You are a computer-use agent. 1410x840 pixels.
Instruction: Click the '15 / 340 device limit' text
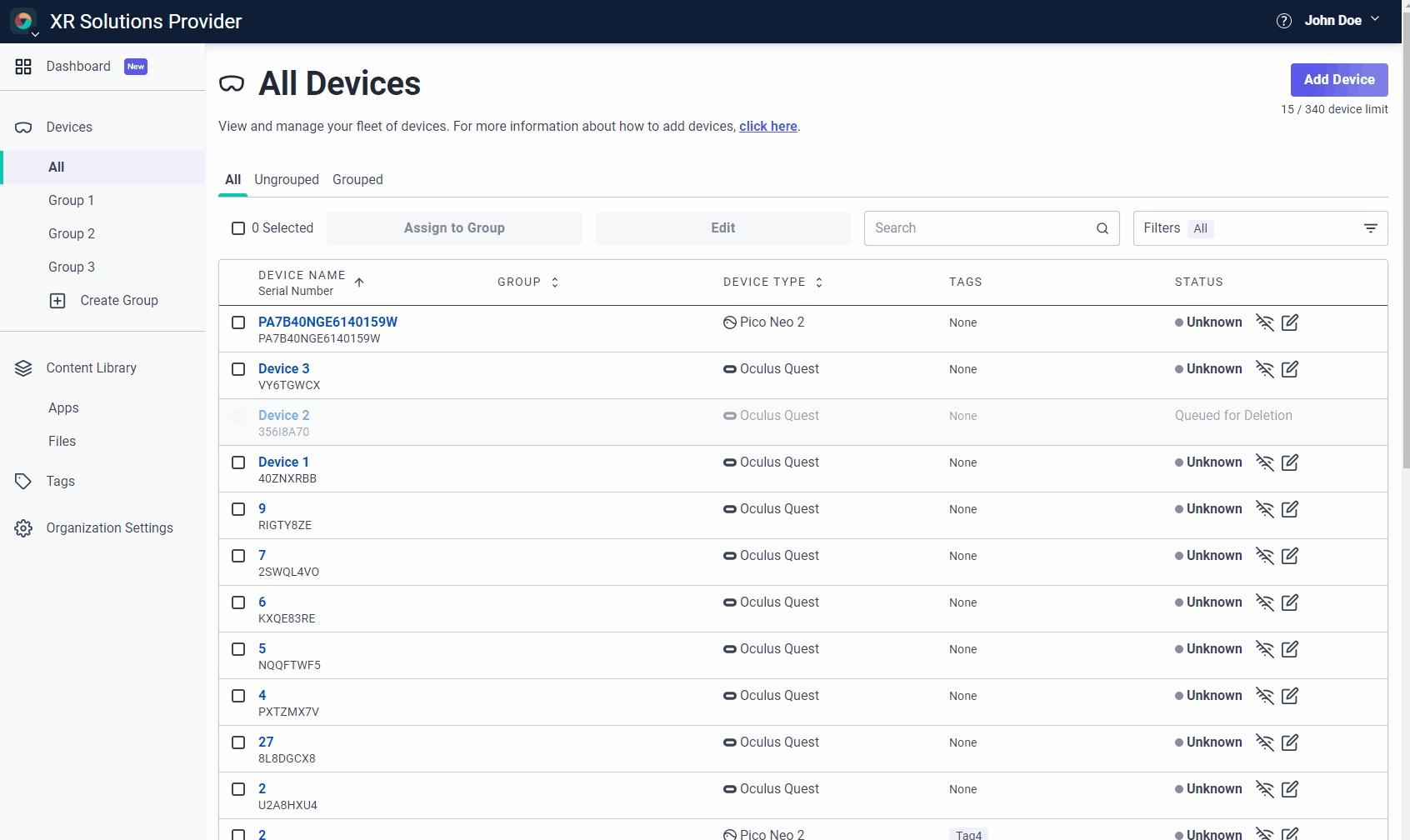pyautogui.click(x=1334, y=110)
